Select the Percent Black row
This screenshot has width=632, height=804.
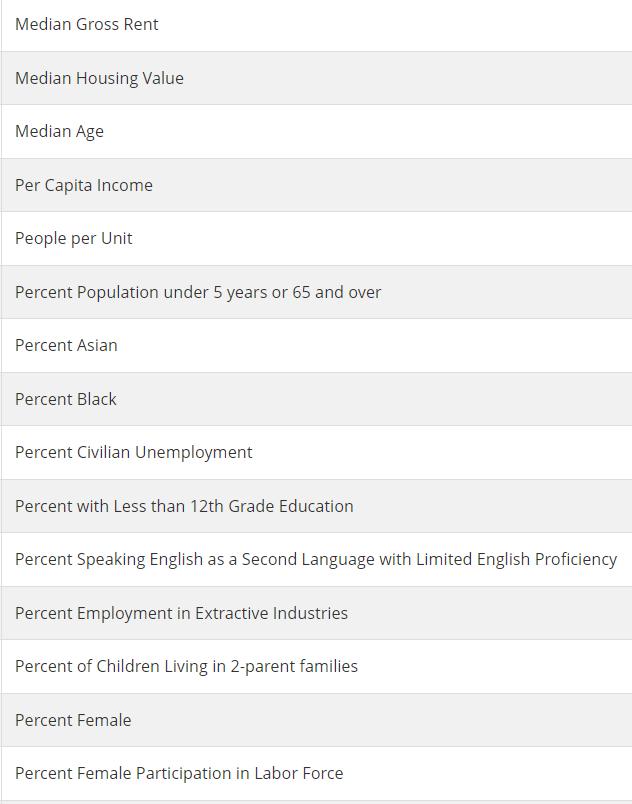tap(316, 399)
